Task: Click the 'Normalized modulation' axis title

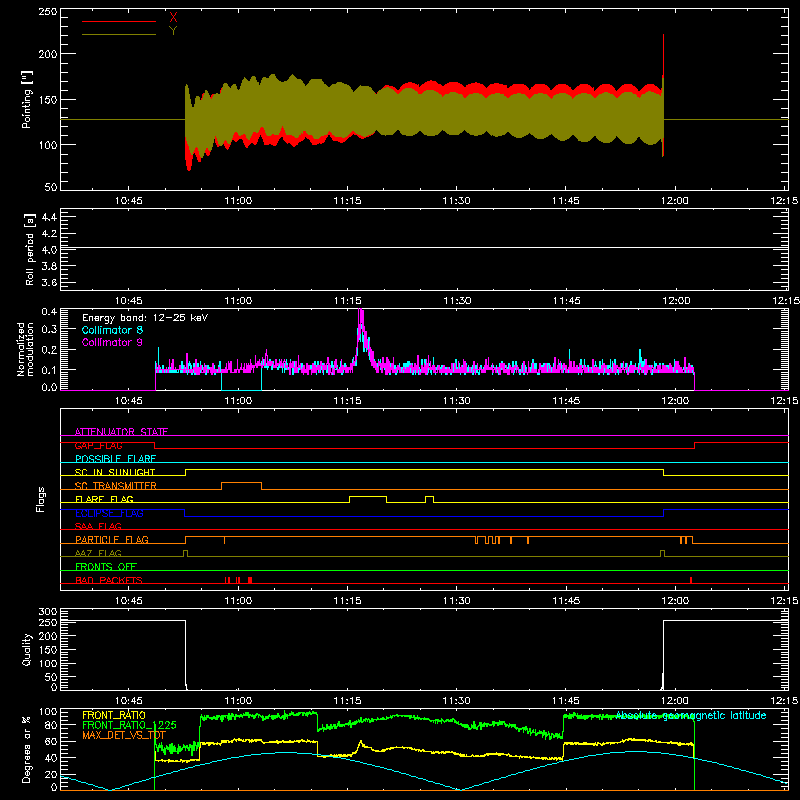Action: tap(25, 349)
